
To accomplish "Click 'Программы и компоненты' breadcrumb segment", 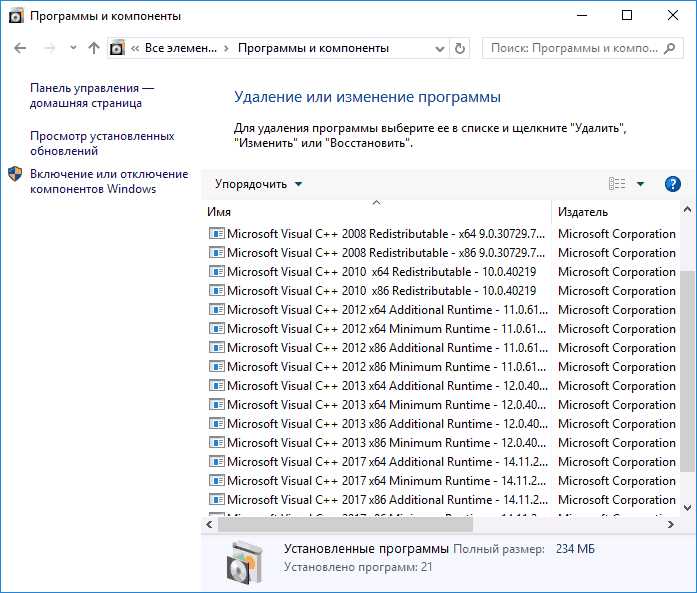I will (313, 48).
